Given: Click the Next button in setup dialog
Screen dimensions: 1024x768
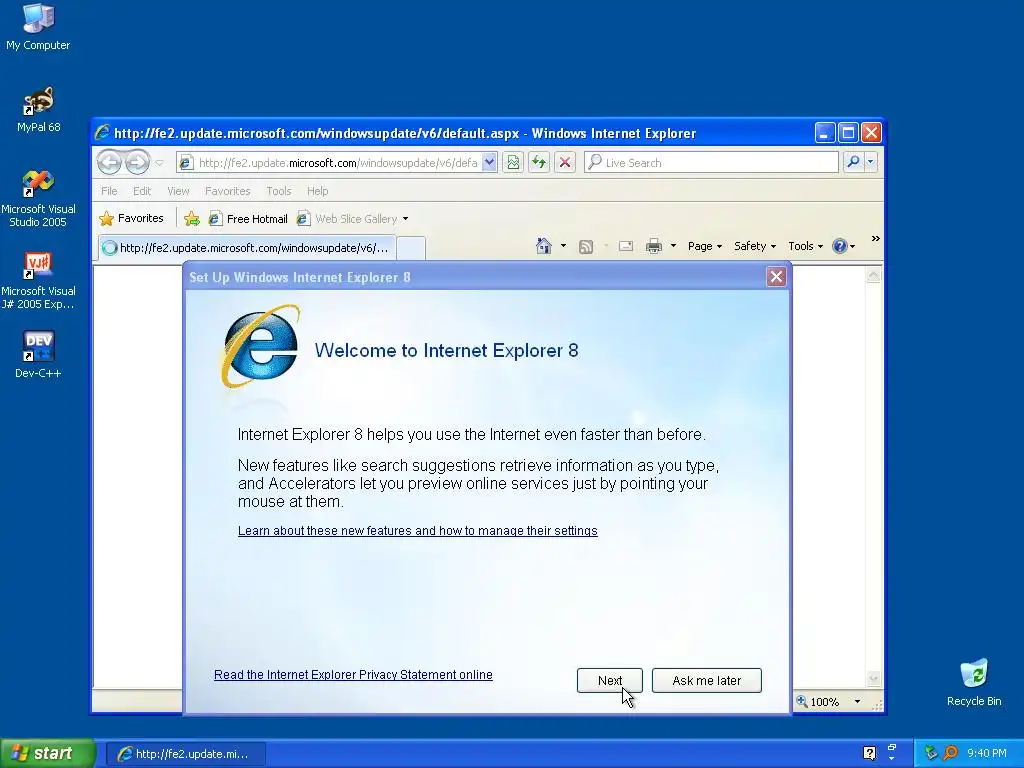Looking at the screenshot, I should (610, 680).
